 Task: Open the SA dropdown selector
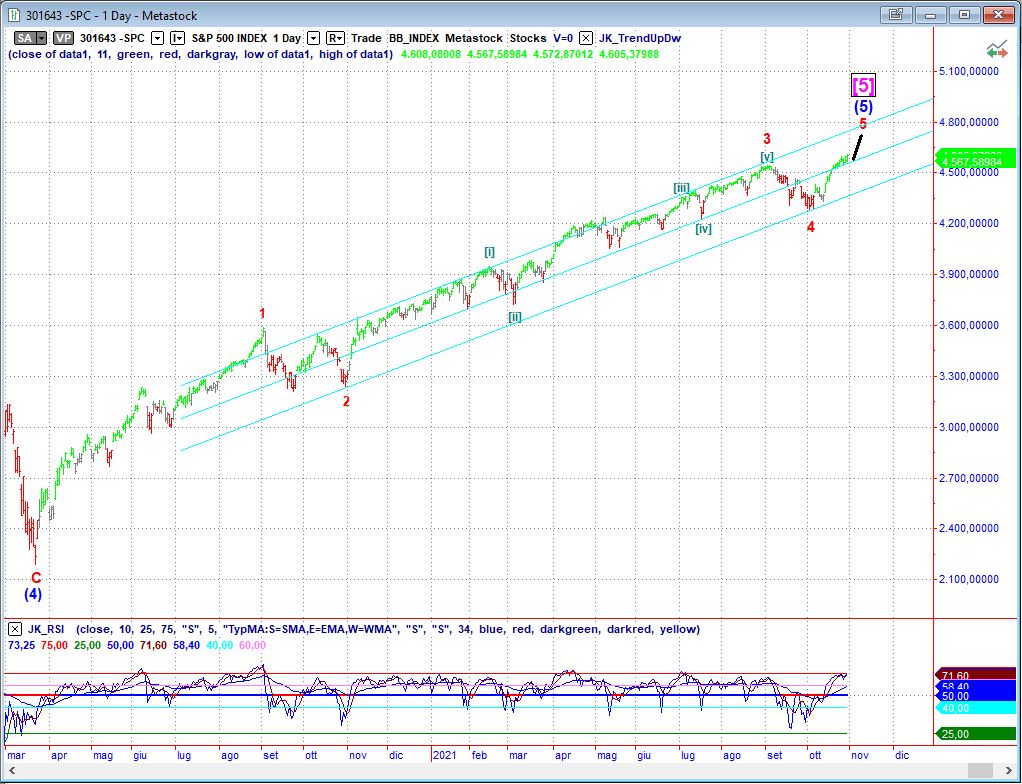click(x=29, y=38)
